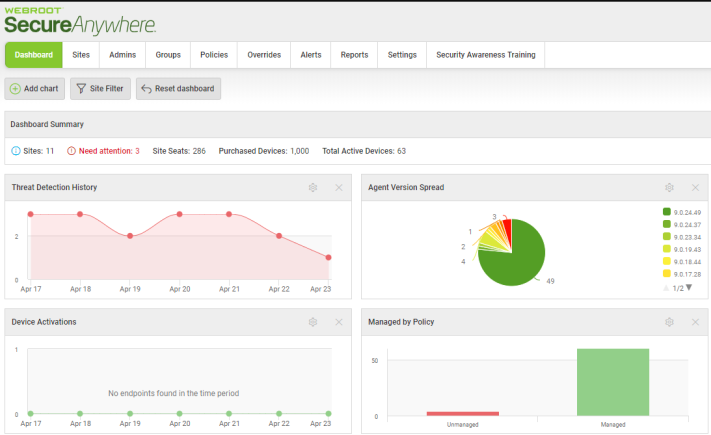The width and height of the screenshot is (711, 435).
Task: Toggle the 9.0.19.43 legend swatch
Action: pyautogui.click(x=667, y=249)
